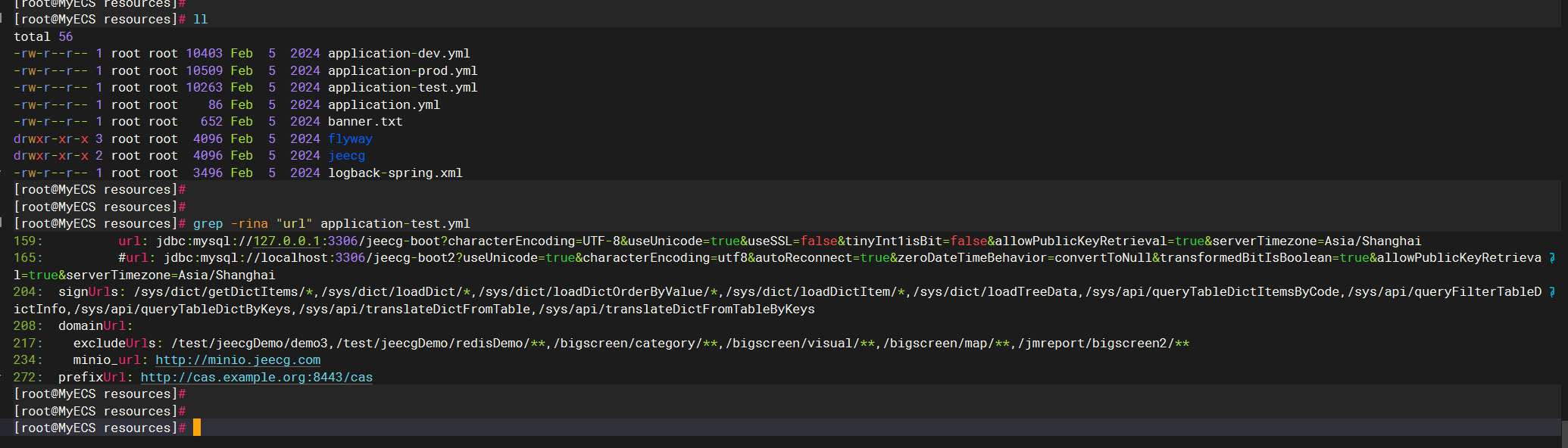
Task: Click line number 159 in grep output
Action: 28,241
